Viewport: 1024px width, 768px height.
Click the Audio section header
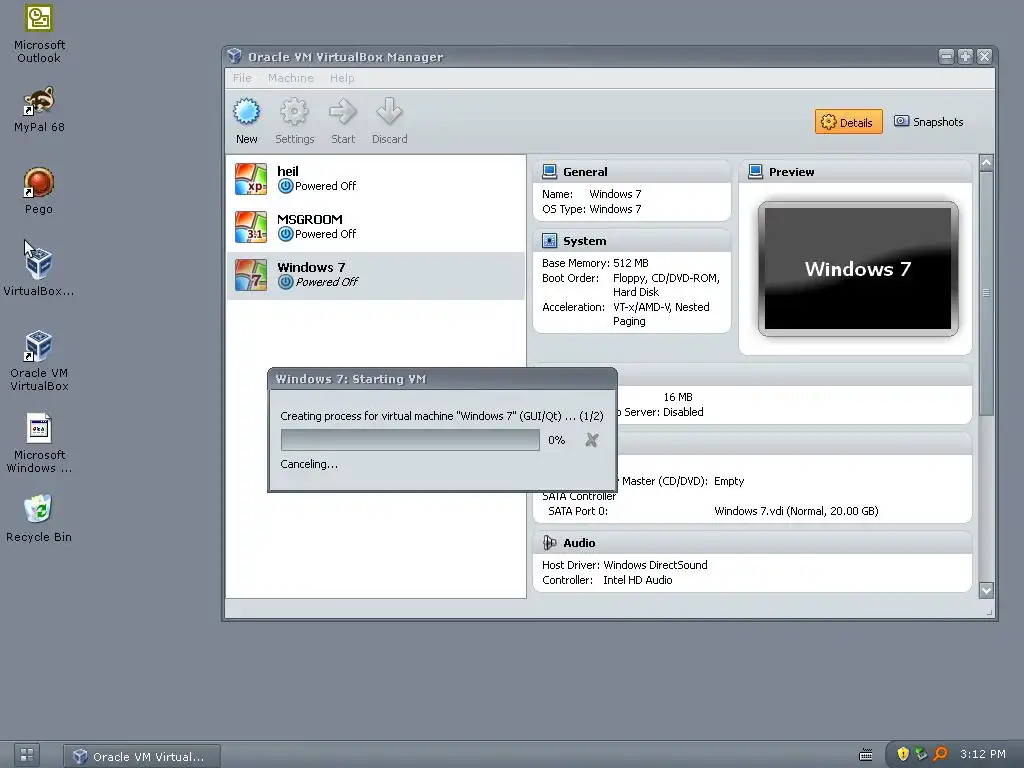(752, 543)
